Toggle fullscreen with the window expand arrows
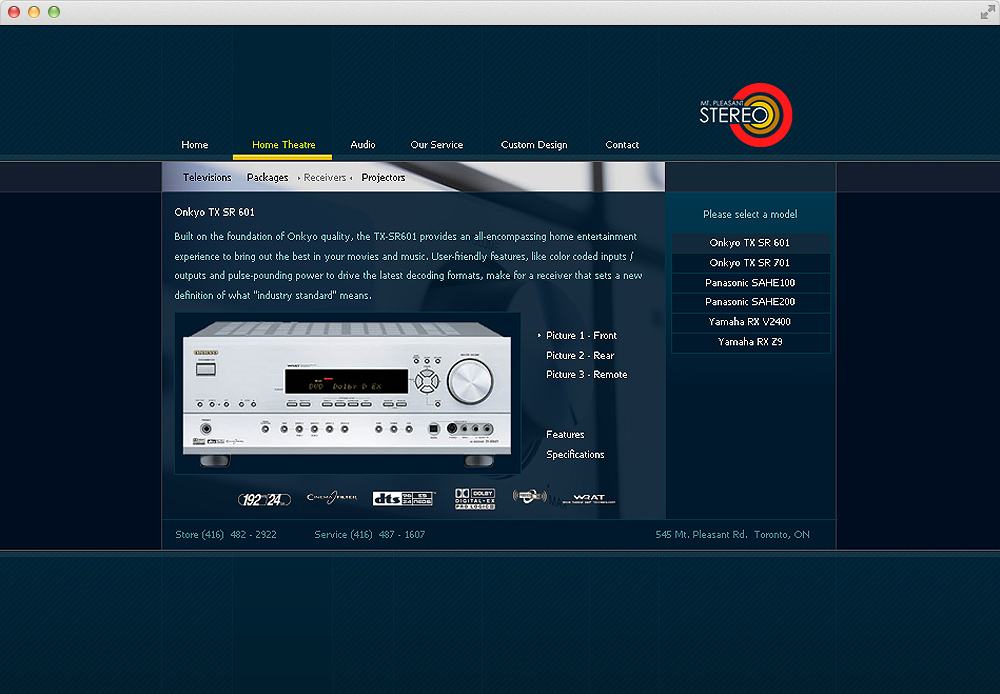The image size is (1000, 694). pos(987,12)
